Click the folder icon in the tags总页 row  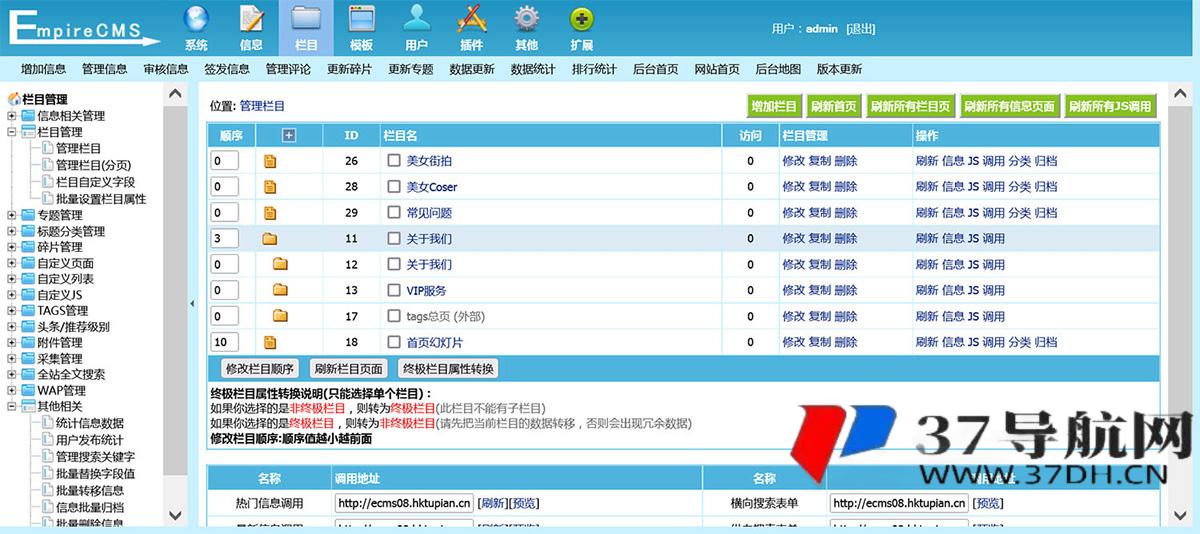[x=280, y=317]
